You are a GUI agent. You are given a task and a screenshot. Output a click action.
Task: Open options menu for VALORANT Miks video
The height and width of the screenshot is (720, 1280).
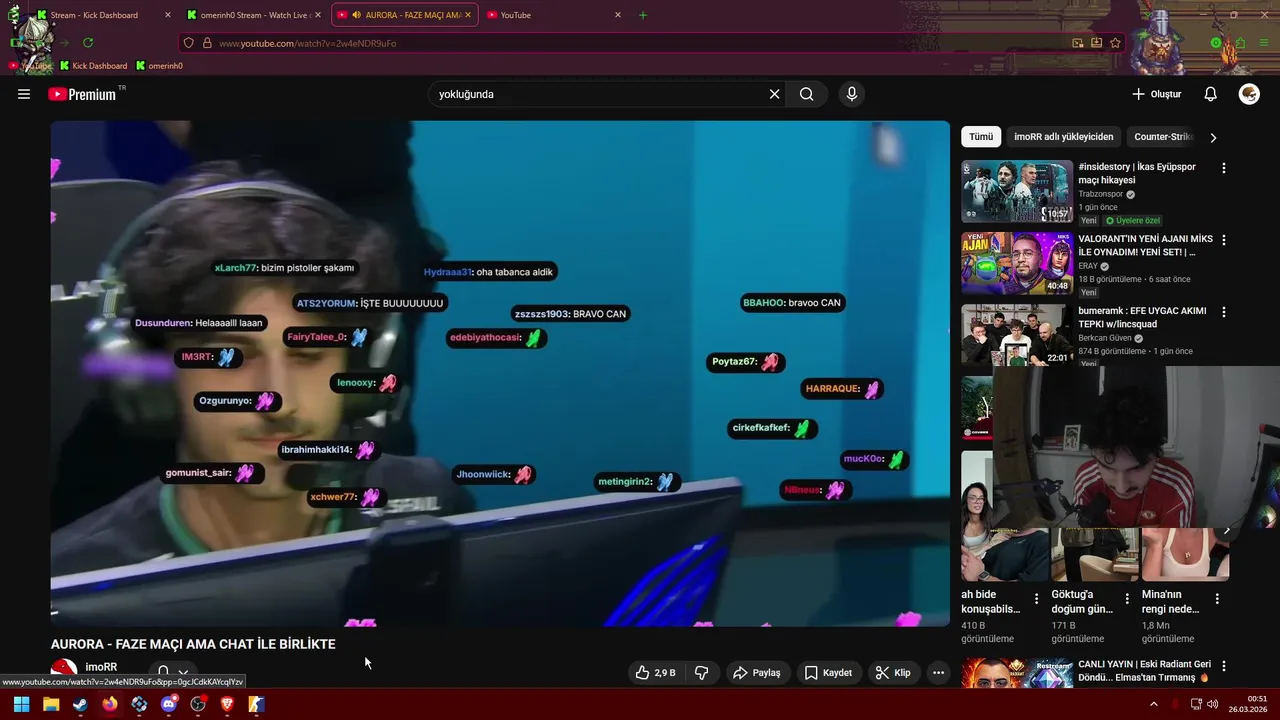pos(1223,240)
